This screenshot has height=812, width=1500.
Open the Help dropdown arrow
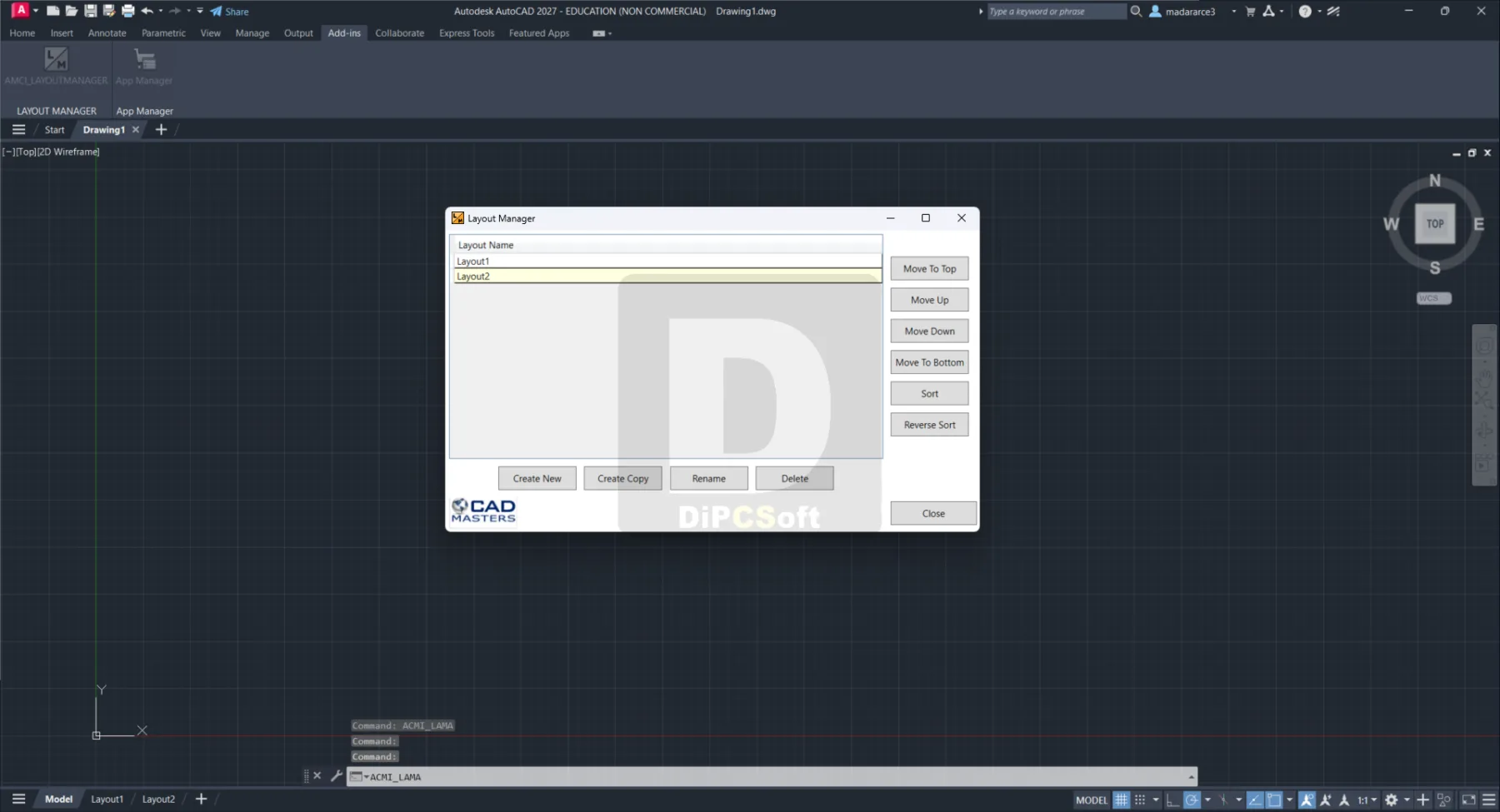click(x=1320, y=11)
